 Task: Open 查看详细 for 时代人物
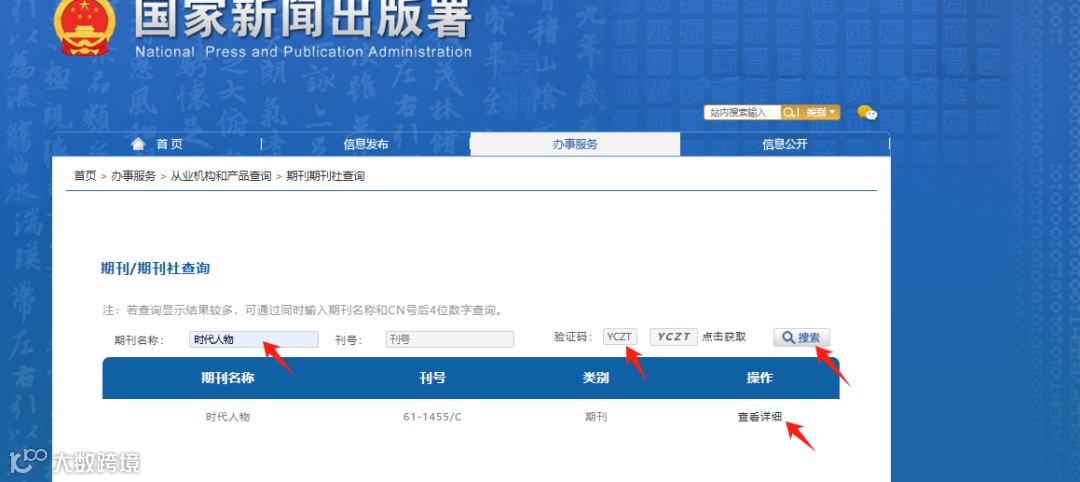pos(760,417)
